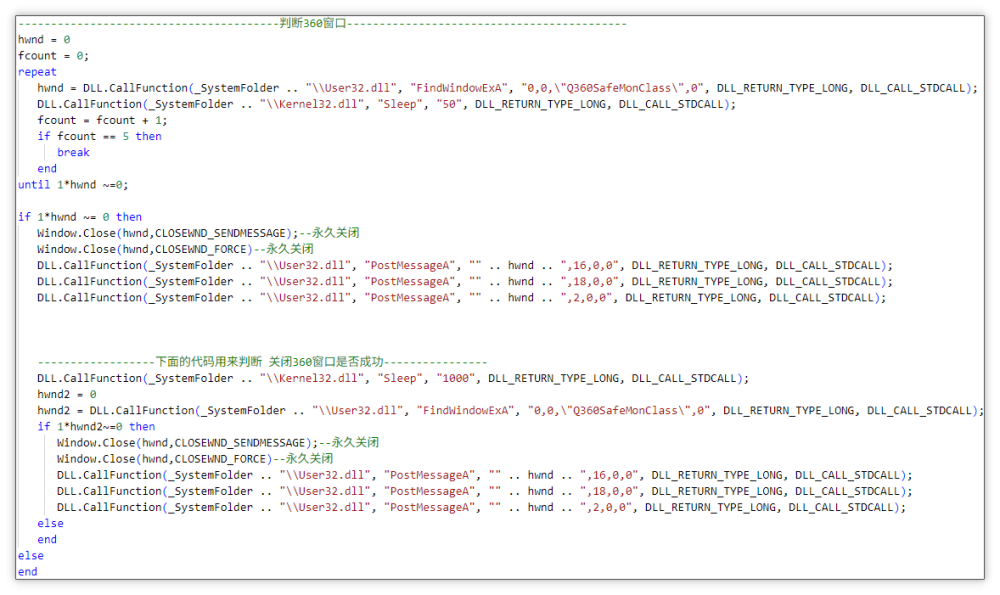Screen dimensions: 1000x595
Task: Click the "1000" Sleep argument value
Action: pyautogui.click(x=456, y=378)
